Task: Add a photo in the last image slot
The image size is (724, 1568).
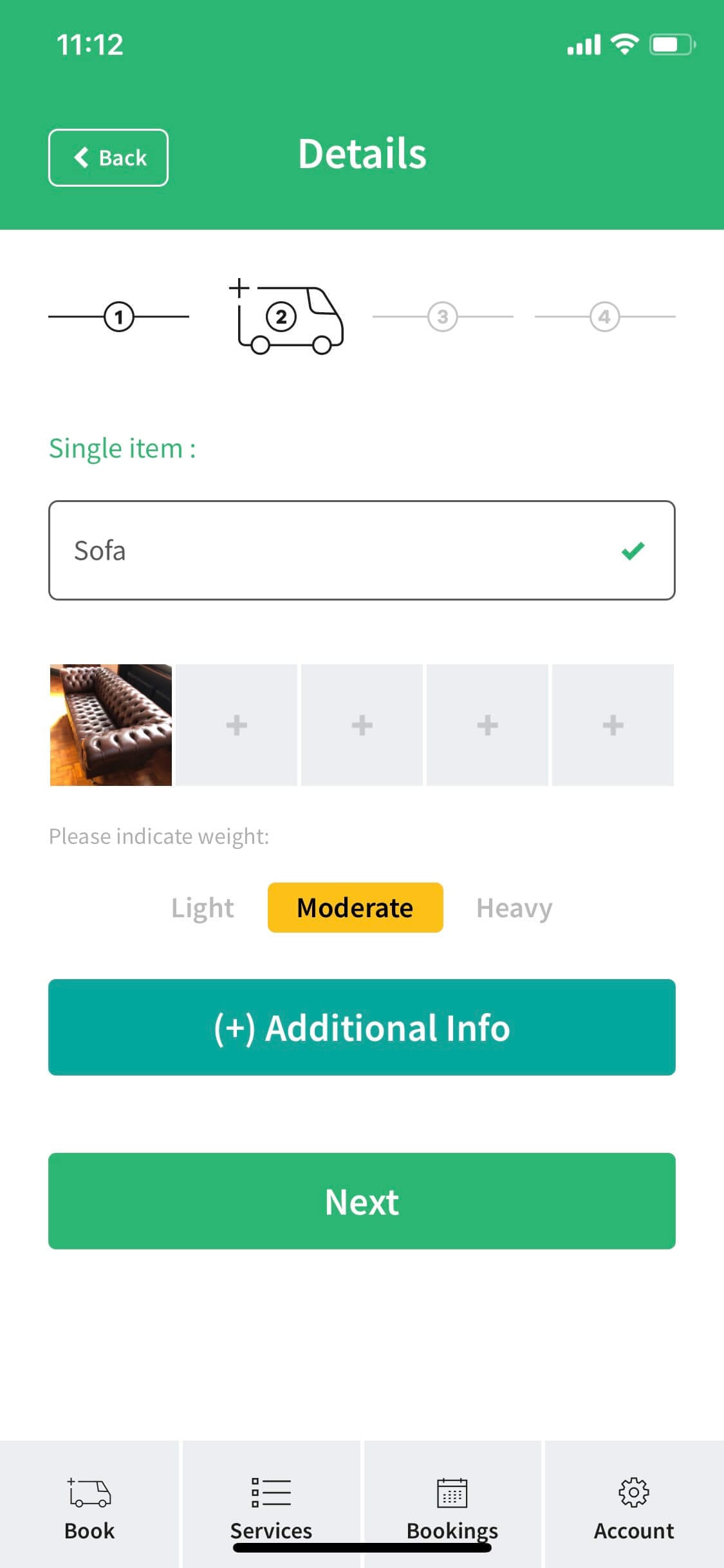Action: [613, 725]
